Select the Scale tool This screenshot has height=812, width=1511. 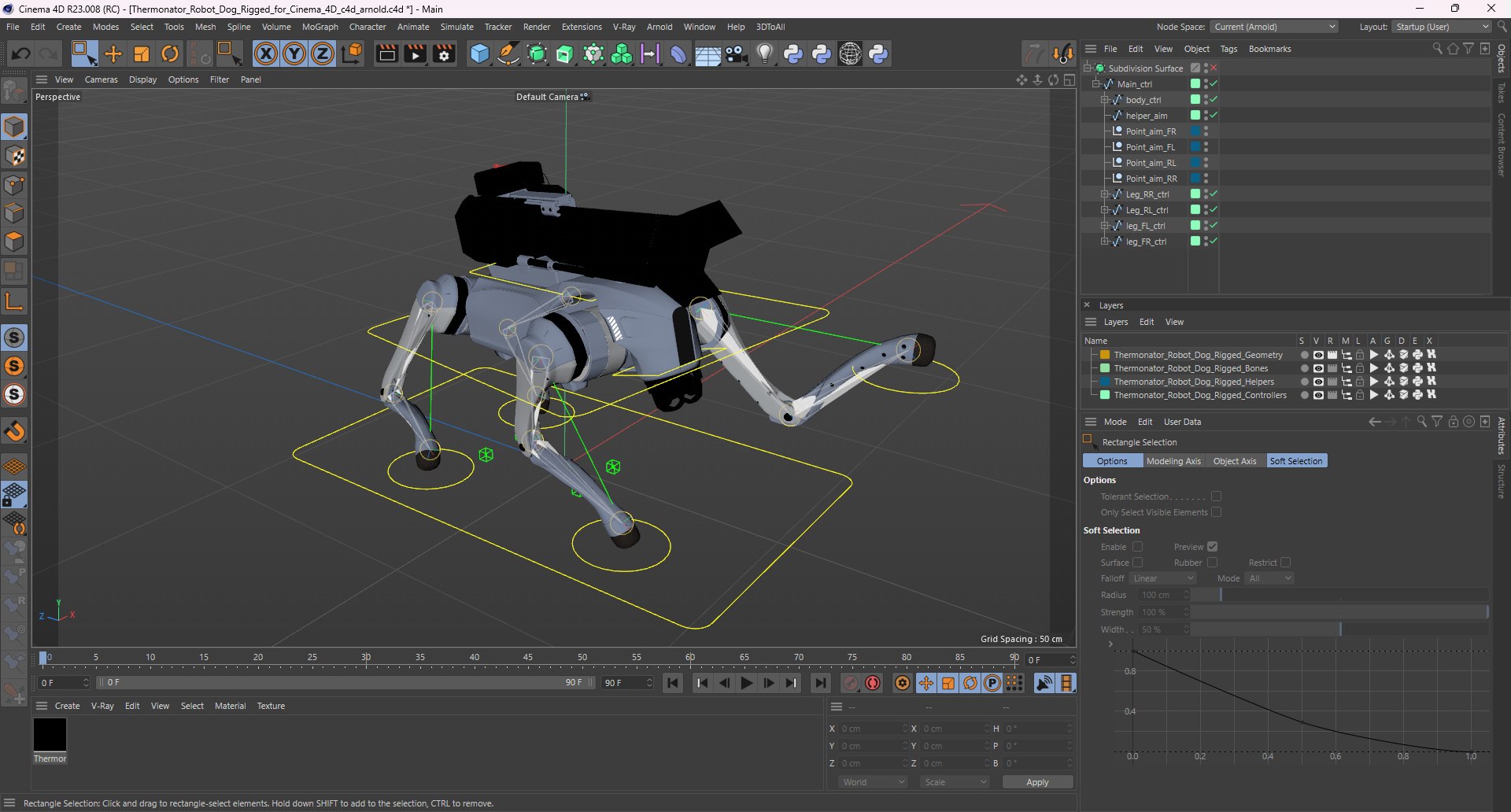[142, 54]
